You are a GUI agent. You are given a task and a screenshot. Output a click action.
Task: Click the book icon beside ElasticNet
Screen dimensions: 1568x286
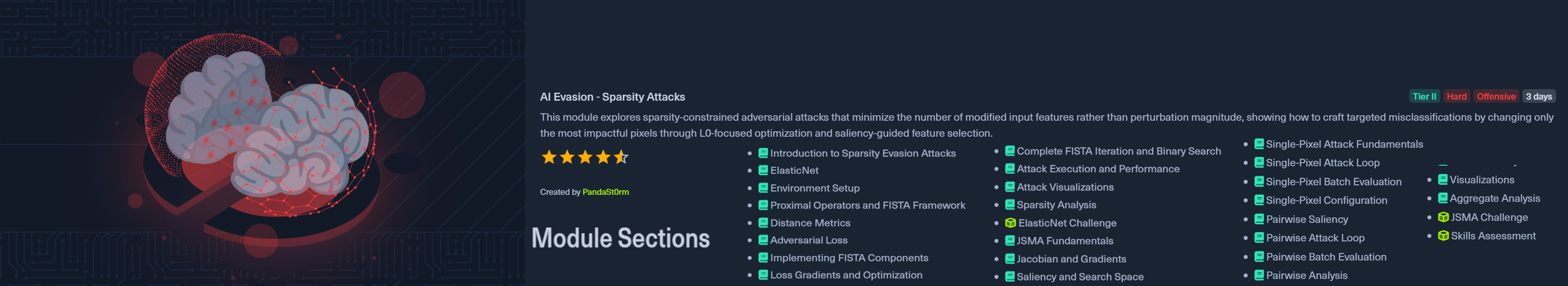point(763,171)
